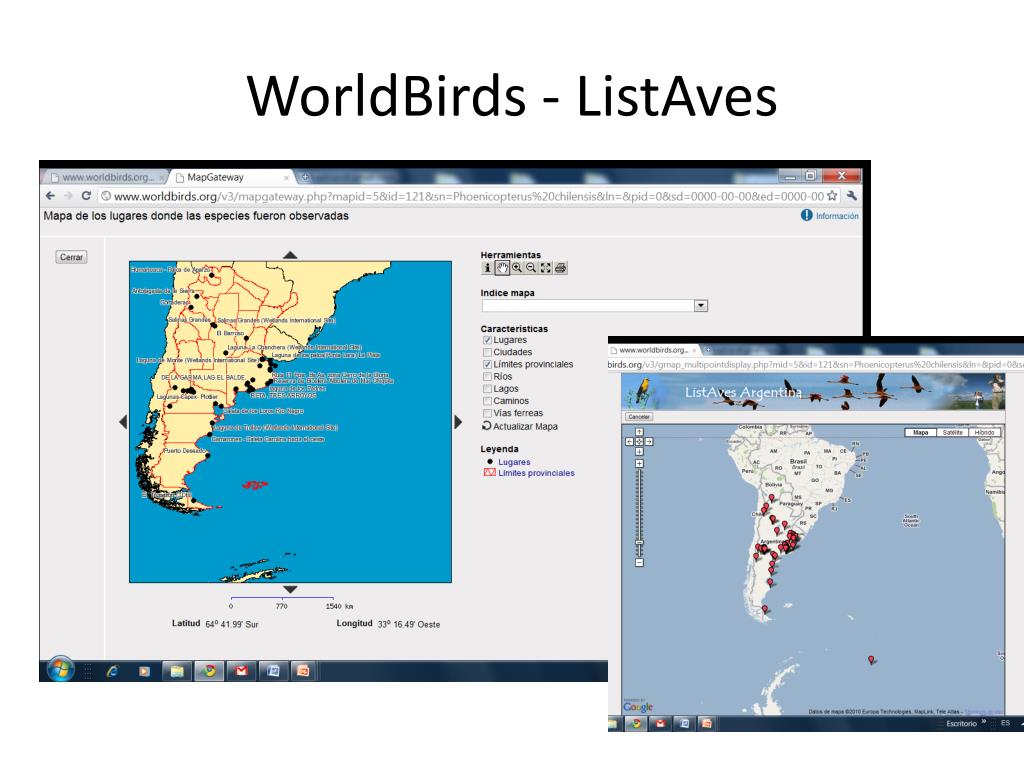1024x768 pixels.
Task: Pan map west with left arrow
Action: [x=123, y=422]
